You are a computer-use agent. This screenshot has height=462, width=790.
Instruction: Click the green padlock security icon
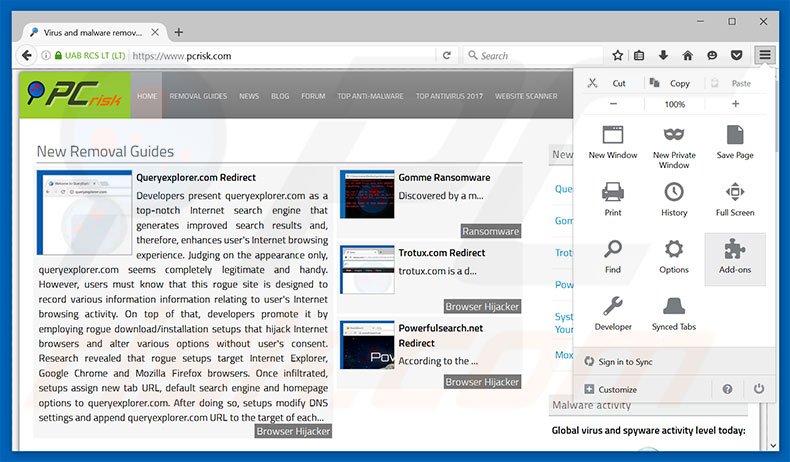pos(58,55)
